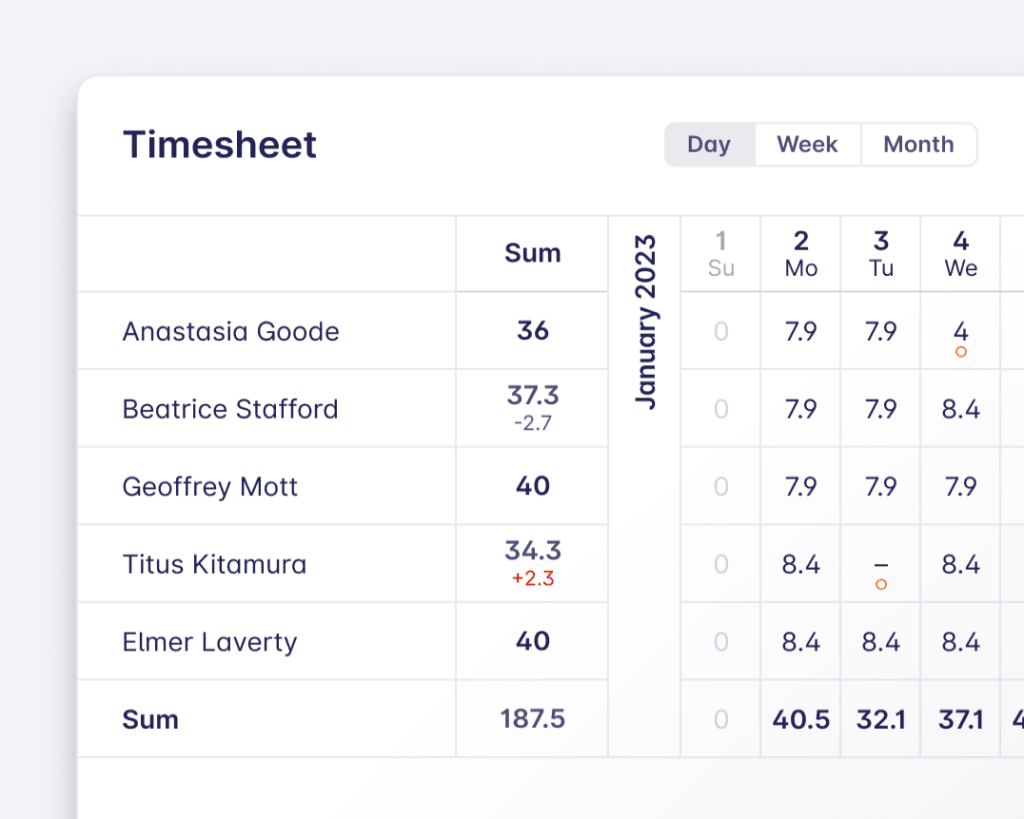Viewport: 1024px width, 819px height.
Task: Click the bold daily total 40.5 for Monday
Action: coord(800,719)
